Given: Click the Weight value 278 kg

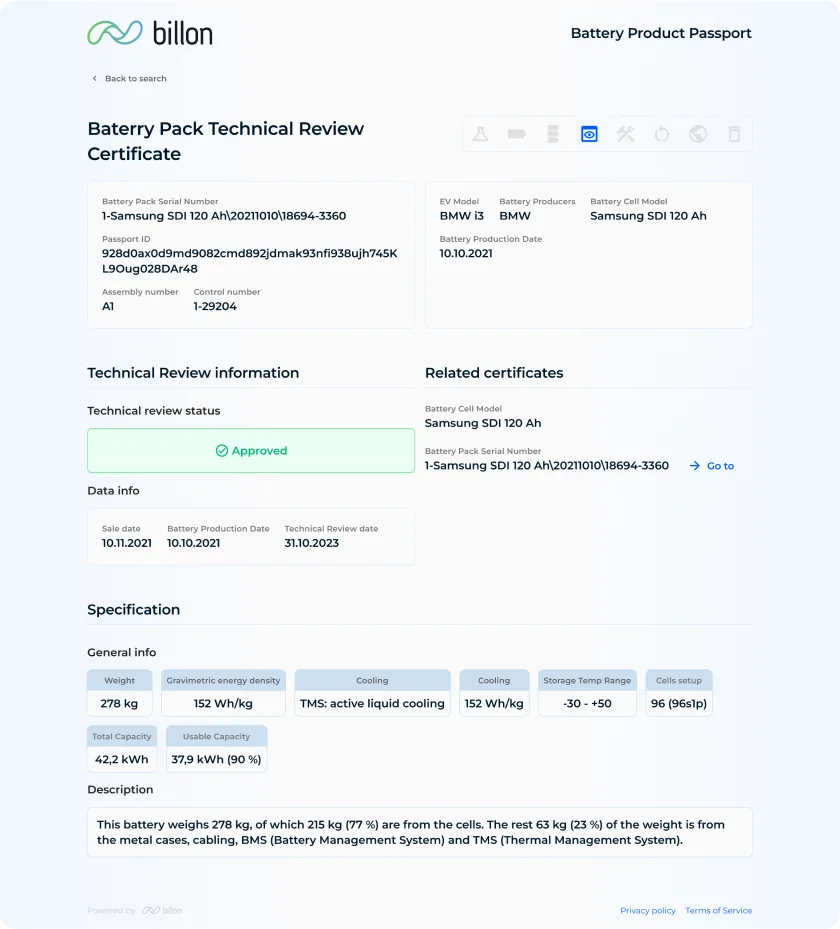Looking at the screenshot, I should [x=119, y=703].
